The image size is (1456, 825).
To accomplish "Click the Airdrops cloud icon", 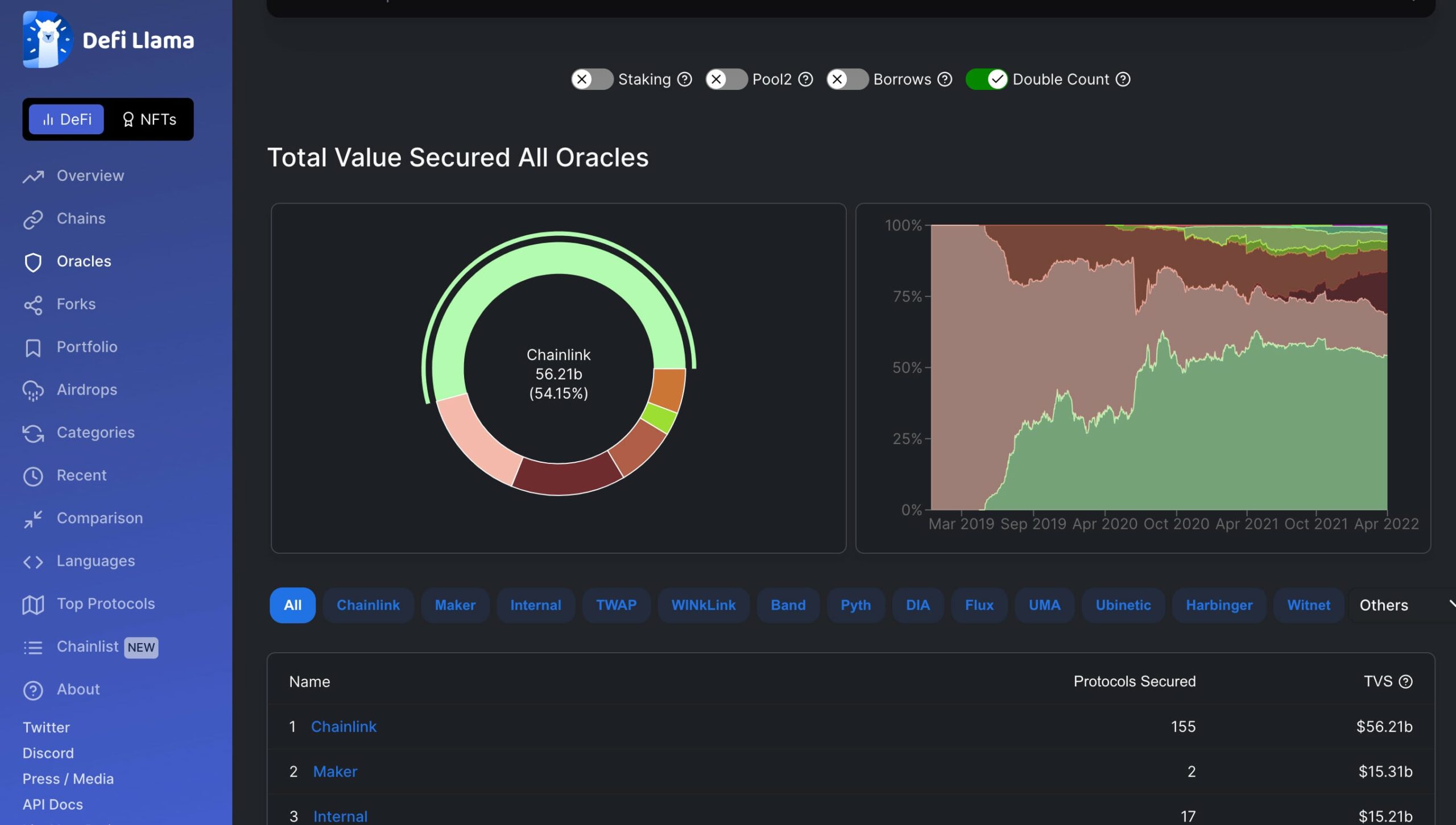I will click(x=33, y=391).
